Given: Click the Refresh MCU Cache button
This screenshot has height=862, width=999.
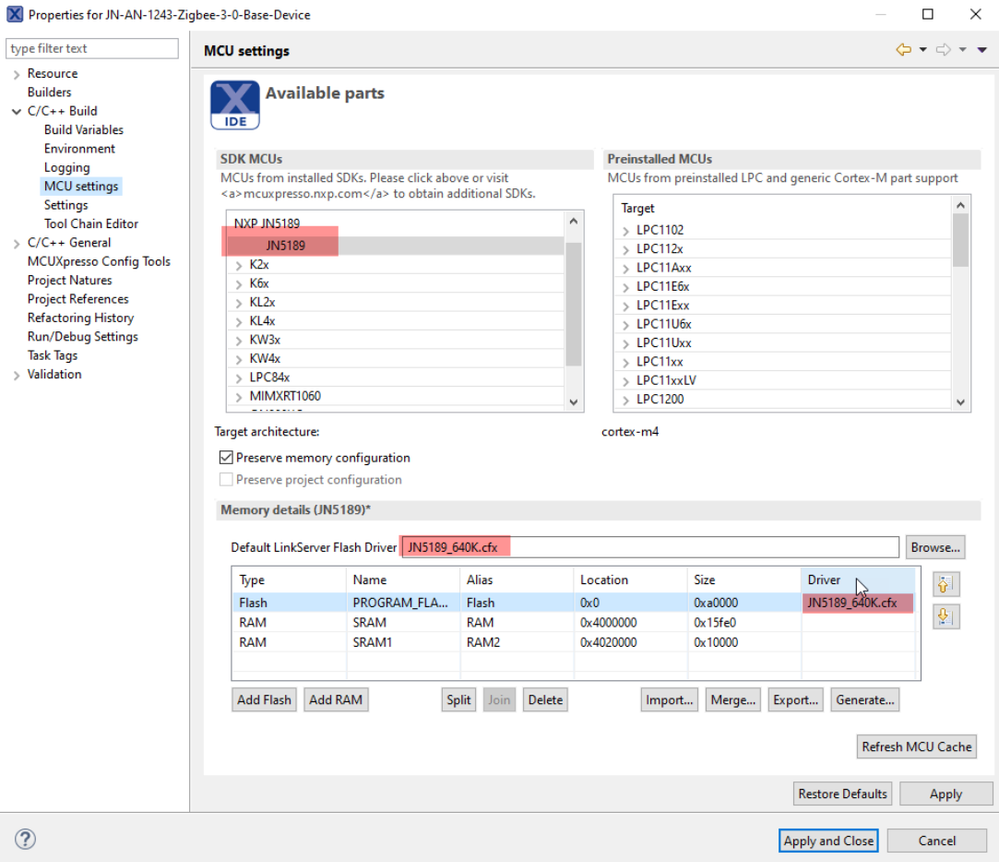Looking at the screenshot, I should pos(916,747).
